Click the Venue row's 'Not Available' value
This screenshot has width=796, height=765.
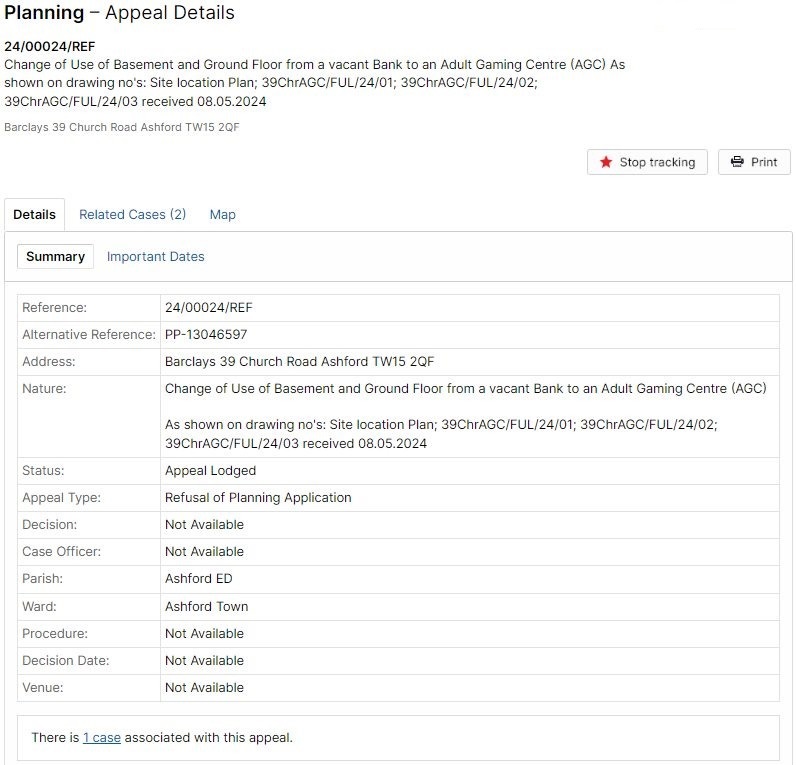[x=204, y=687]
